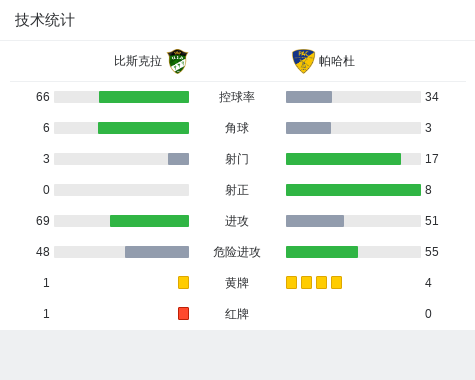The width and height of the screenshot is (475, 380).
Task: Open the 帕哈杜 team name link
Action: [x=336, y=61]
